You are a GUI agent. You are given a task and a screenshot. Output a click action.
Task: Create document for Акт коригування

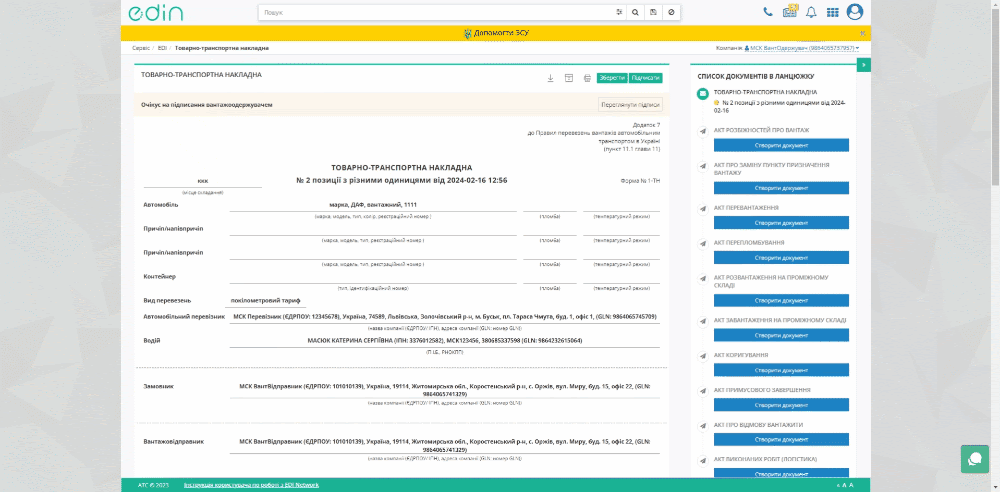[781, 370]
